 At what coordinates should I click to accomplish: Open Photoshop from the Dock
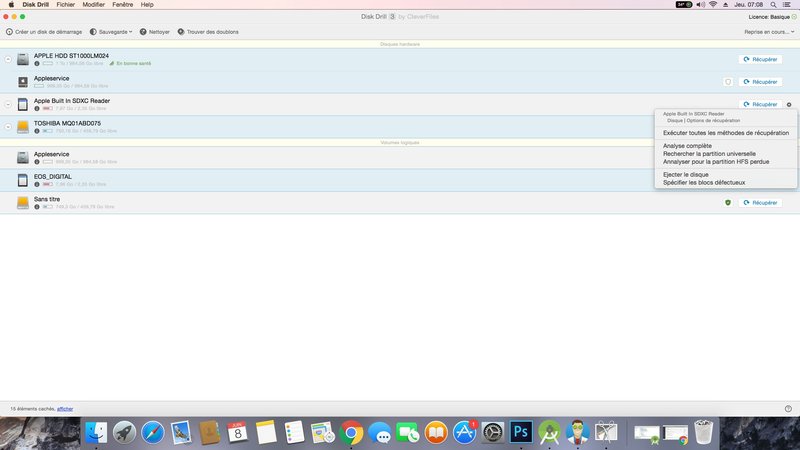click(x=521, y=432)
